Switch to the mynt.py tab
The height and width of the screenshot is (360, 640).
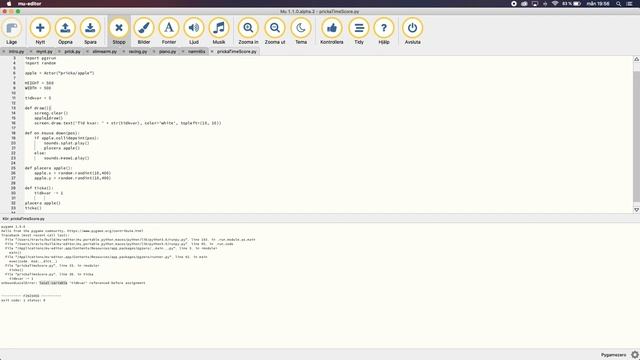tap(44, 52)
